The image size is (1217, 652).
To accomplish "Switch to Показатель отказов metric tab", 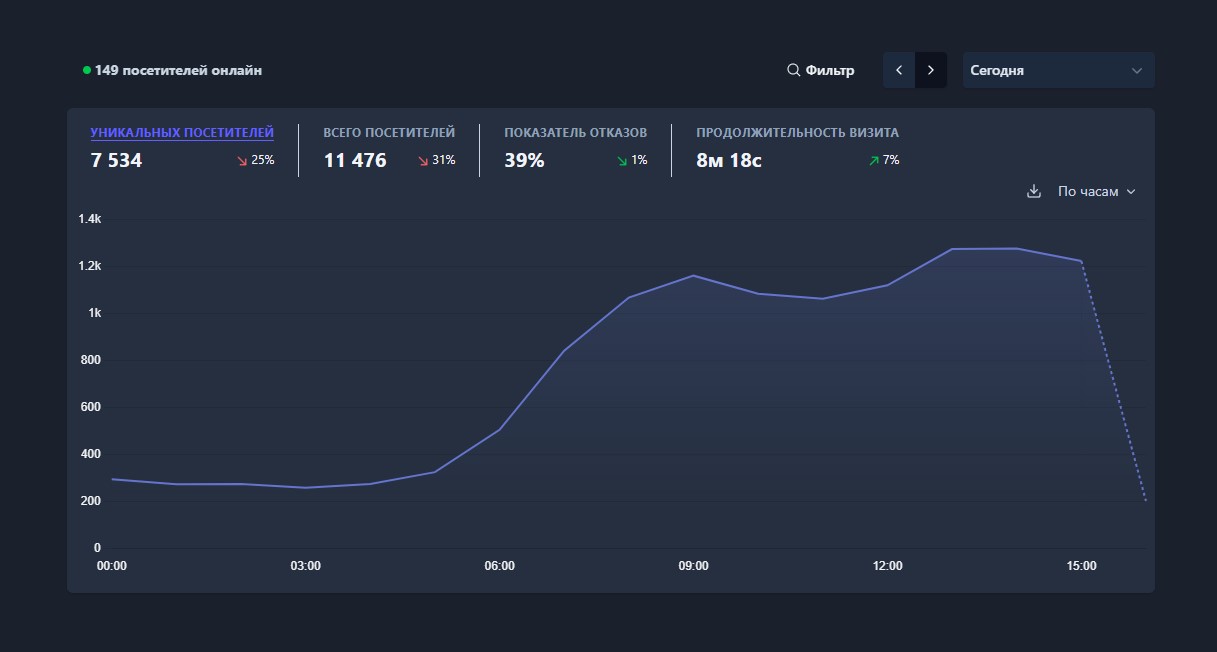I will tap(575, 132).
